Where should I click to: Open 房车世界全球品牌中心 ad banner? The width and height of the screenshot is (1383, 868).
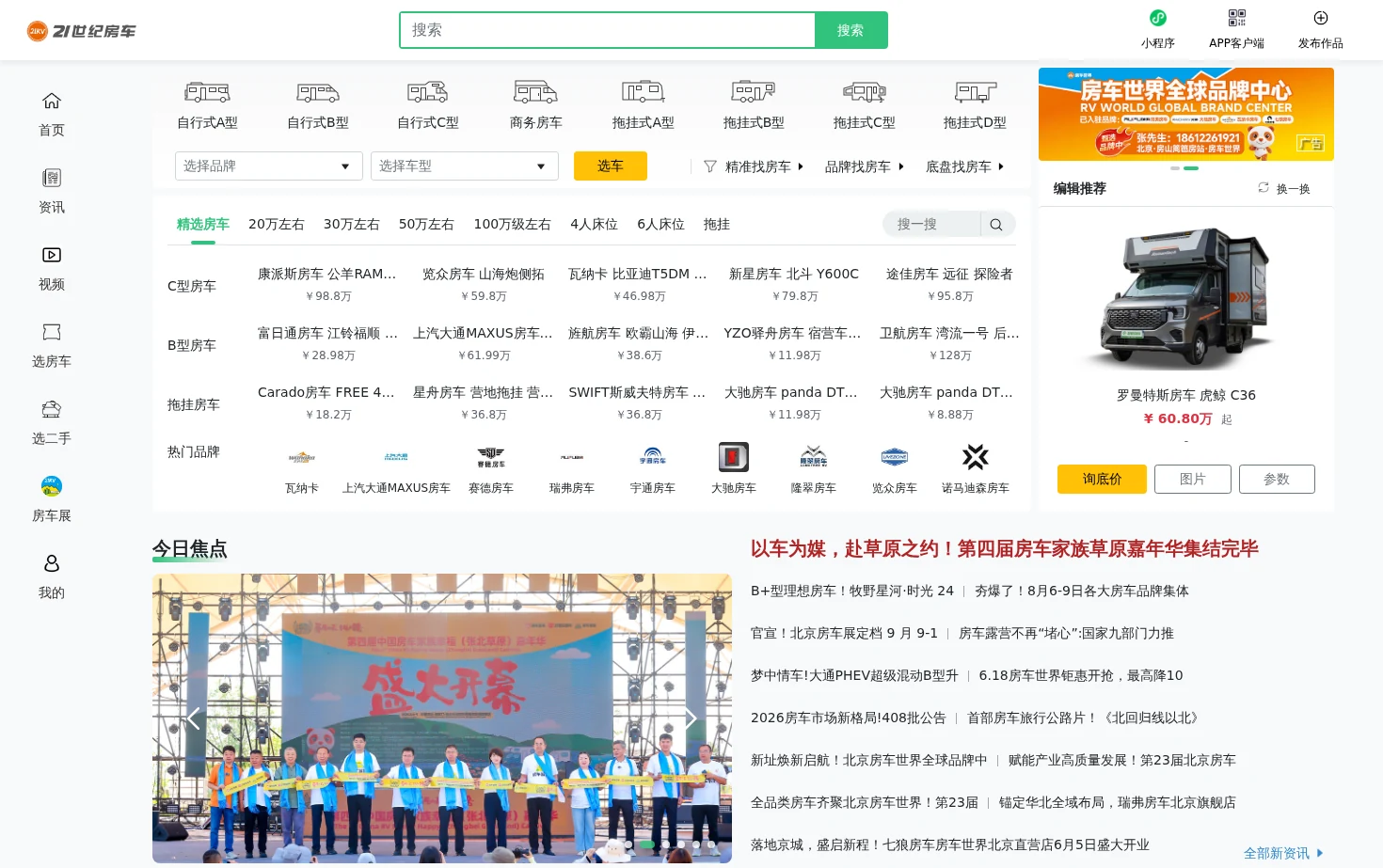pos(1186,114)
